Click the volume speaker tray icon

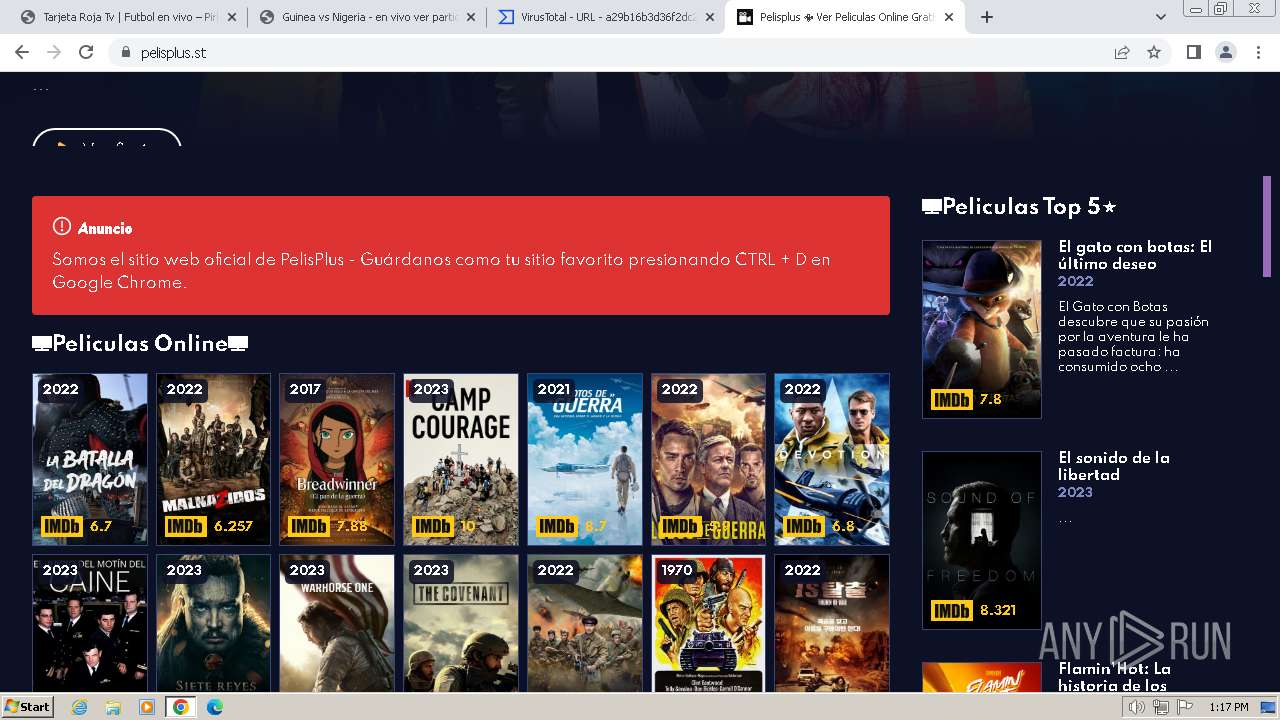pos(1138,707)
